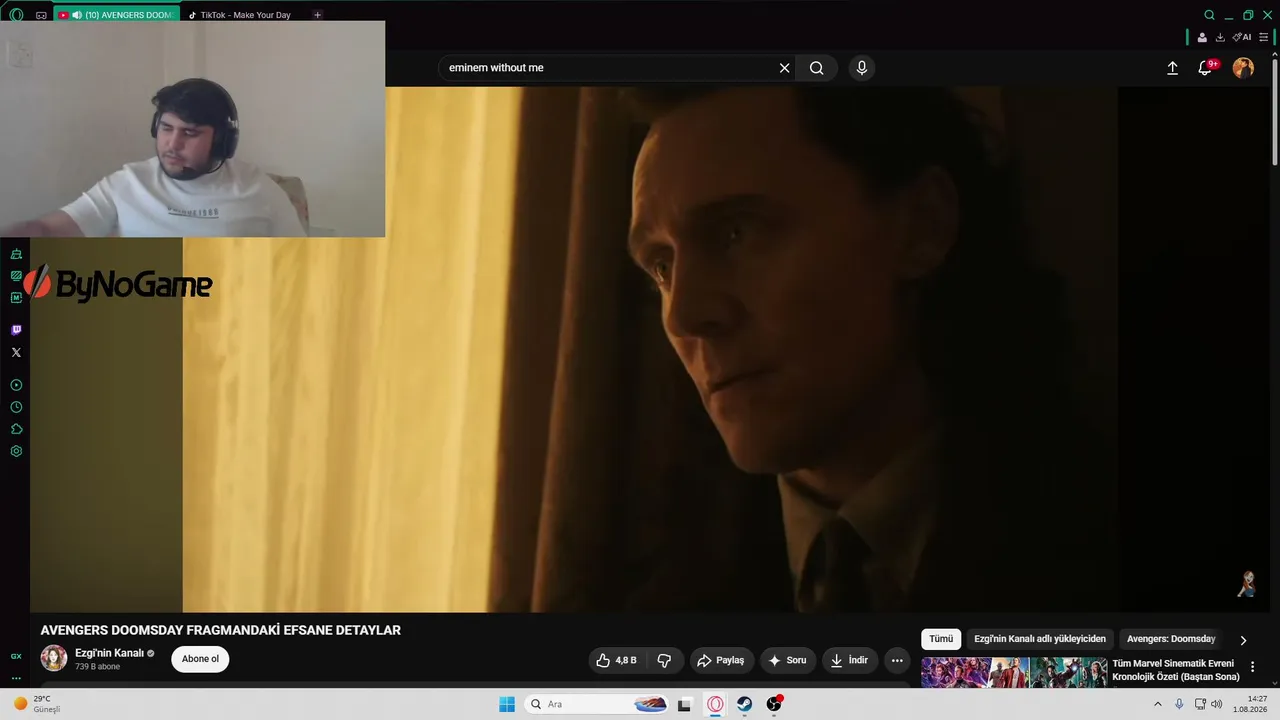Click the video player to pause

[650, 349]
